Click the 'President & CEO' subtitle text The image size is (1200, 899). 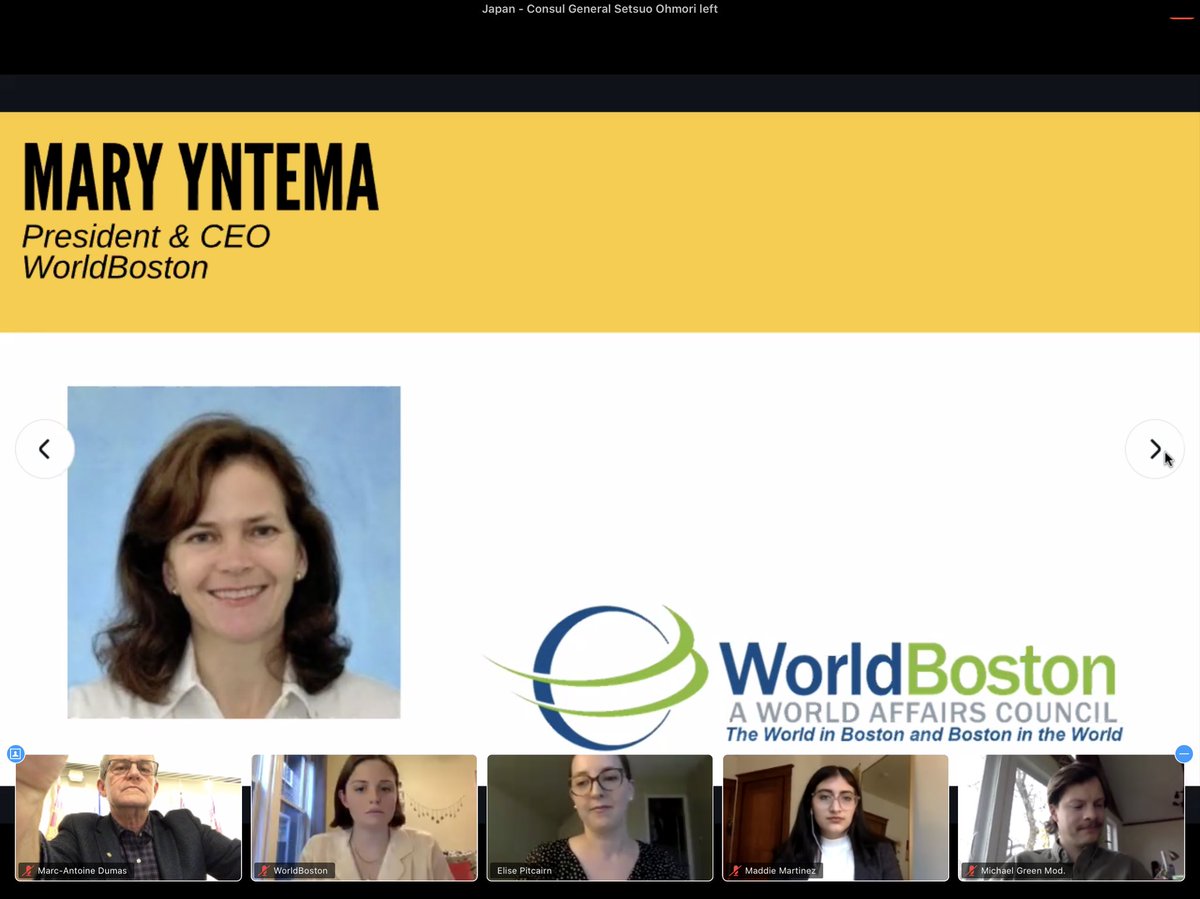(146, 237)
